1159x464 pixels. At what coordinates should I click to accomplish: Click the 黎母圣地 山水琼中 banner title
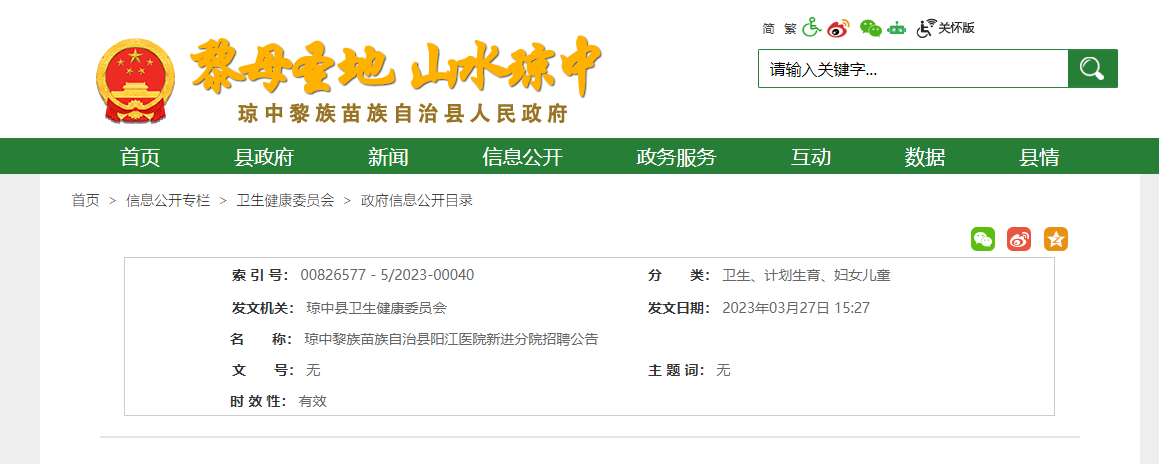(395, 68)
